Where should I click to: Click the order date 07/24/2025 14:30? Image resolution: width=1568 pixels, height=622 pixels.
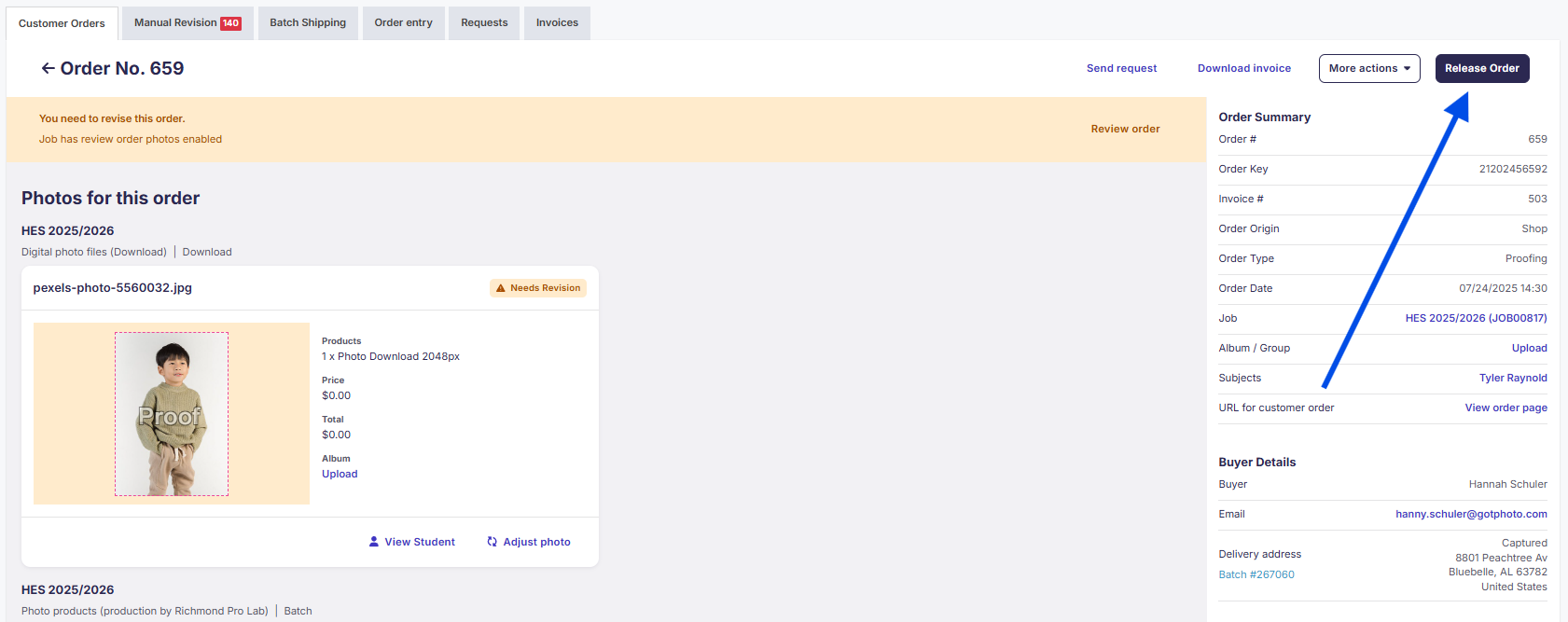tap(1503, 288)
